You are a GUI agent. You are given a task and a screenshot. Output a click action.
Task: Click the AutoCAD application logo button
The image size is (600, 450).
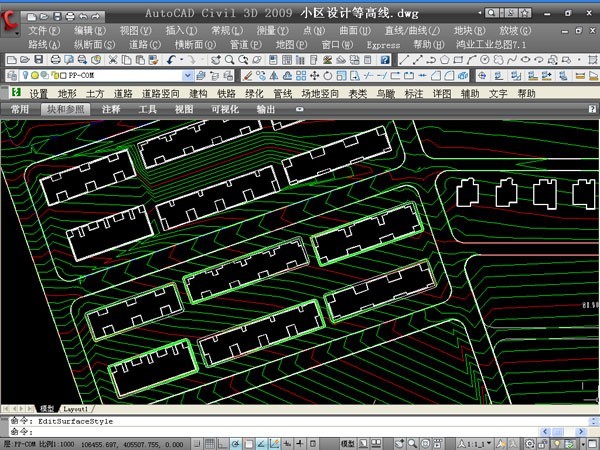click(x=12, y=22)
